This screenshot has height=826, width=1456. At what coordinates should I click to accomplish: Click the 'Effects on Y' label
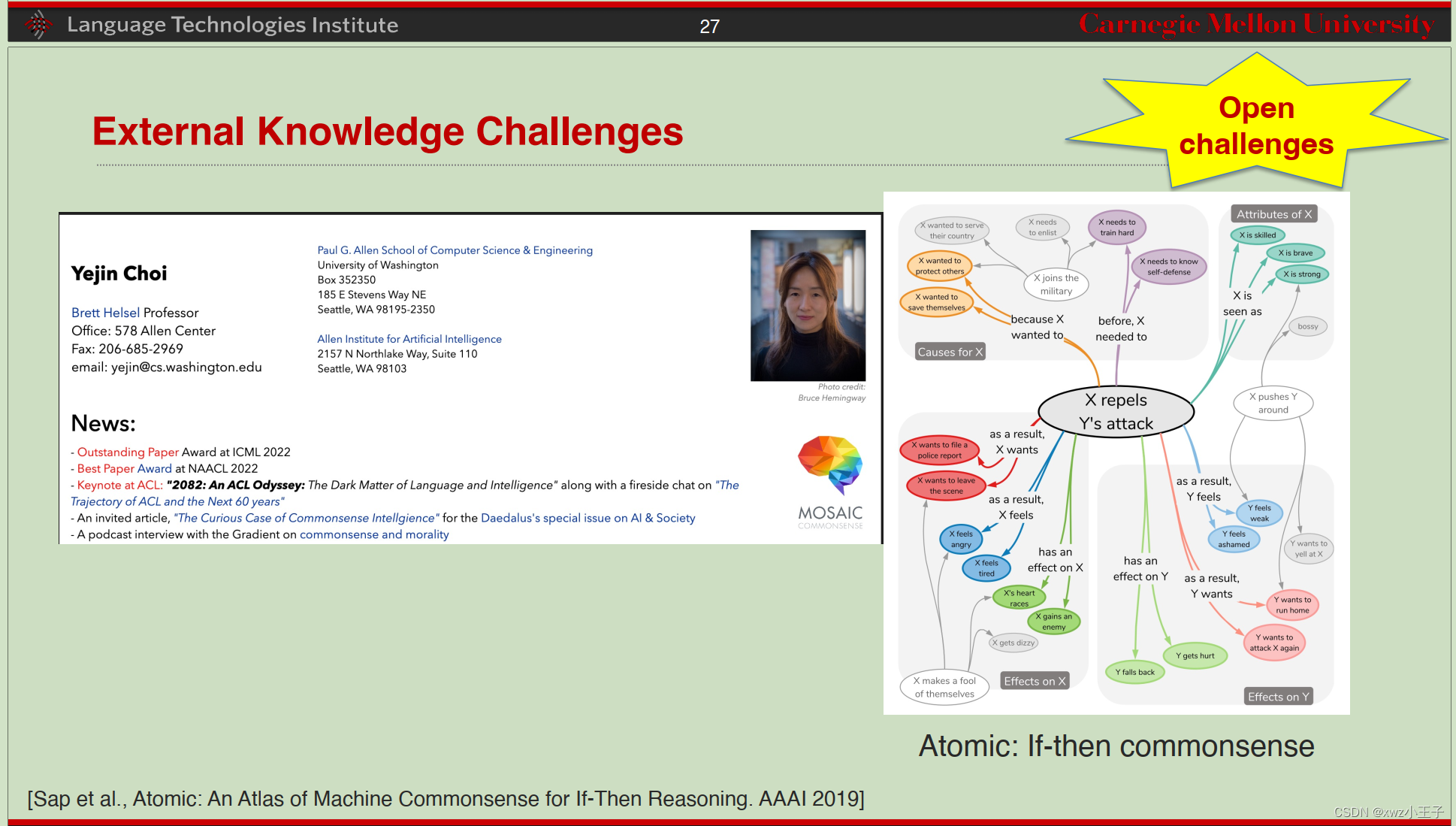tap(1278, 697)
